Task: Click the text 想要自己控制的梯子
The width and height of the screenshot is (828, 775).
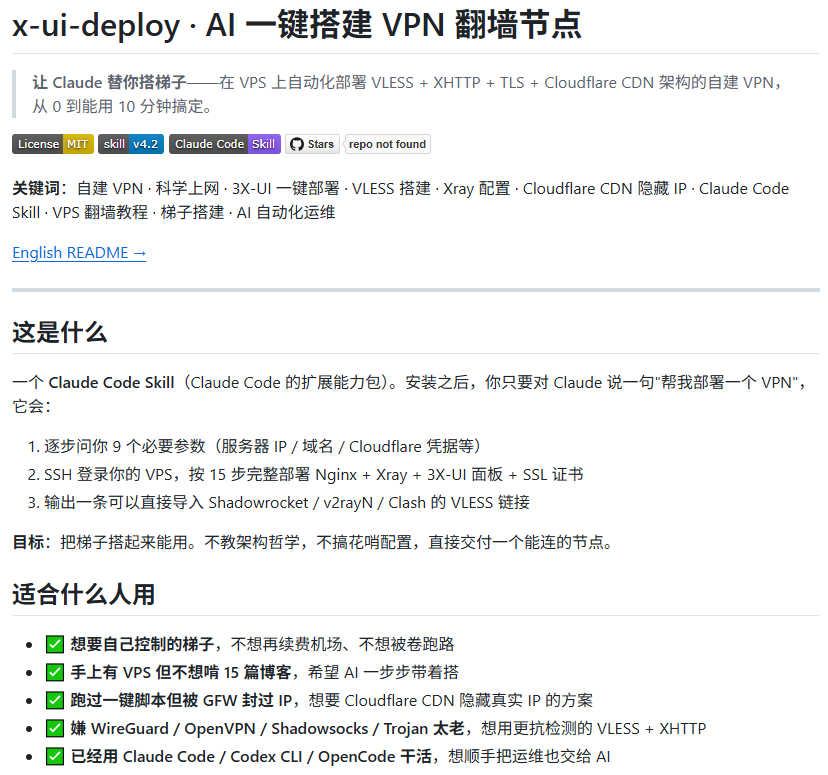Action: 142,644
